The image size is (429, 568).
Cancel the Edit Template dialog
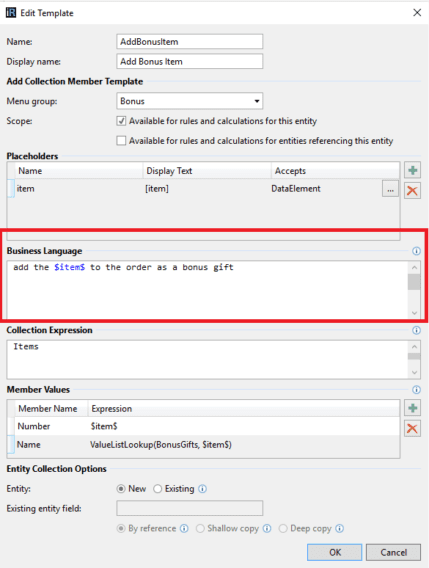tap(393, 552)
